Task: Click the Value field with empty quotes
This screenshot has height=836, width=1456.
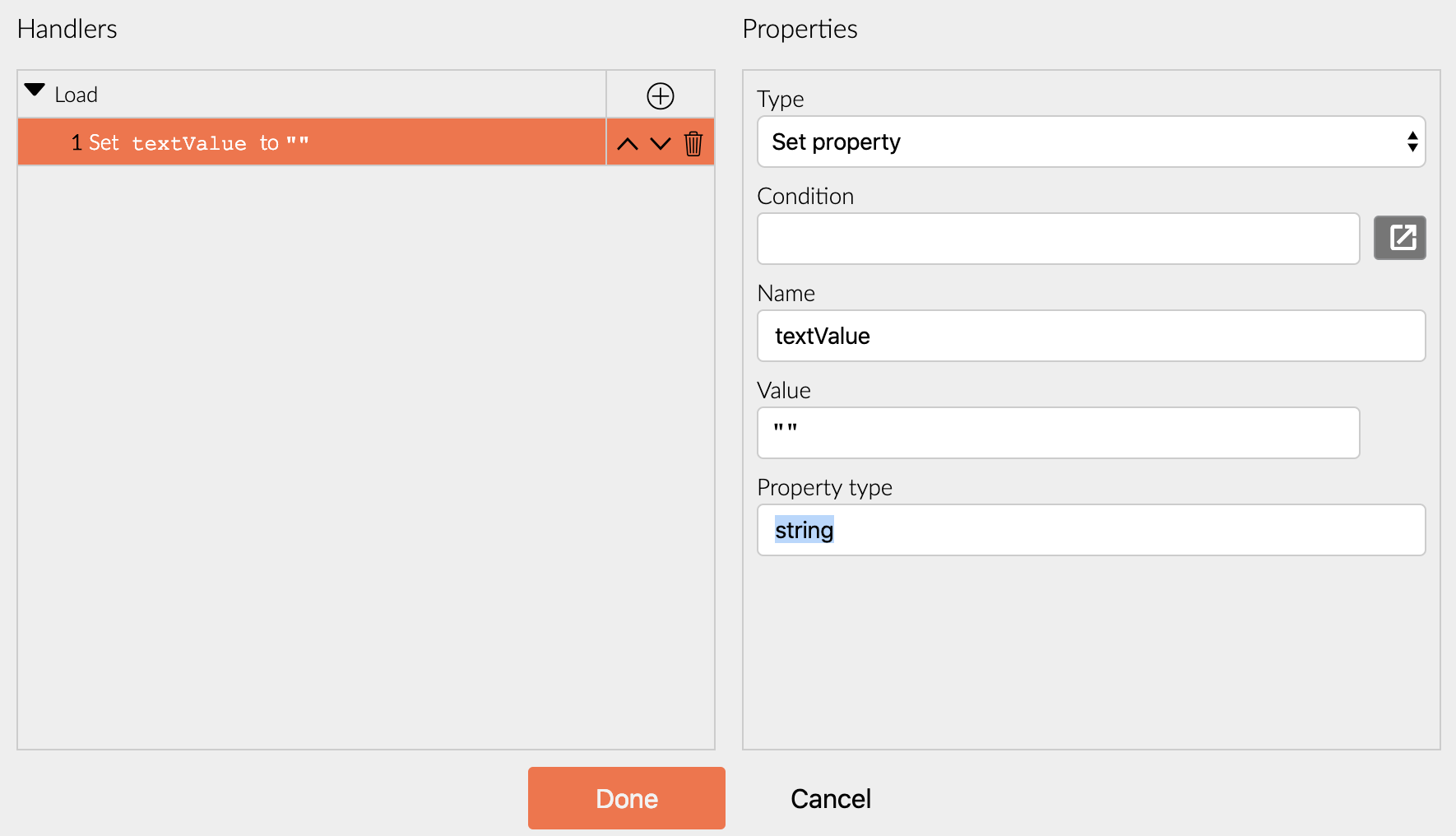Action: (x=1058, y=433)
